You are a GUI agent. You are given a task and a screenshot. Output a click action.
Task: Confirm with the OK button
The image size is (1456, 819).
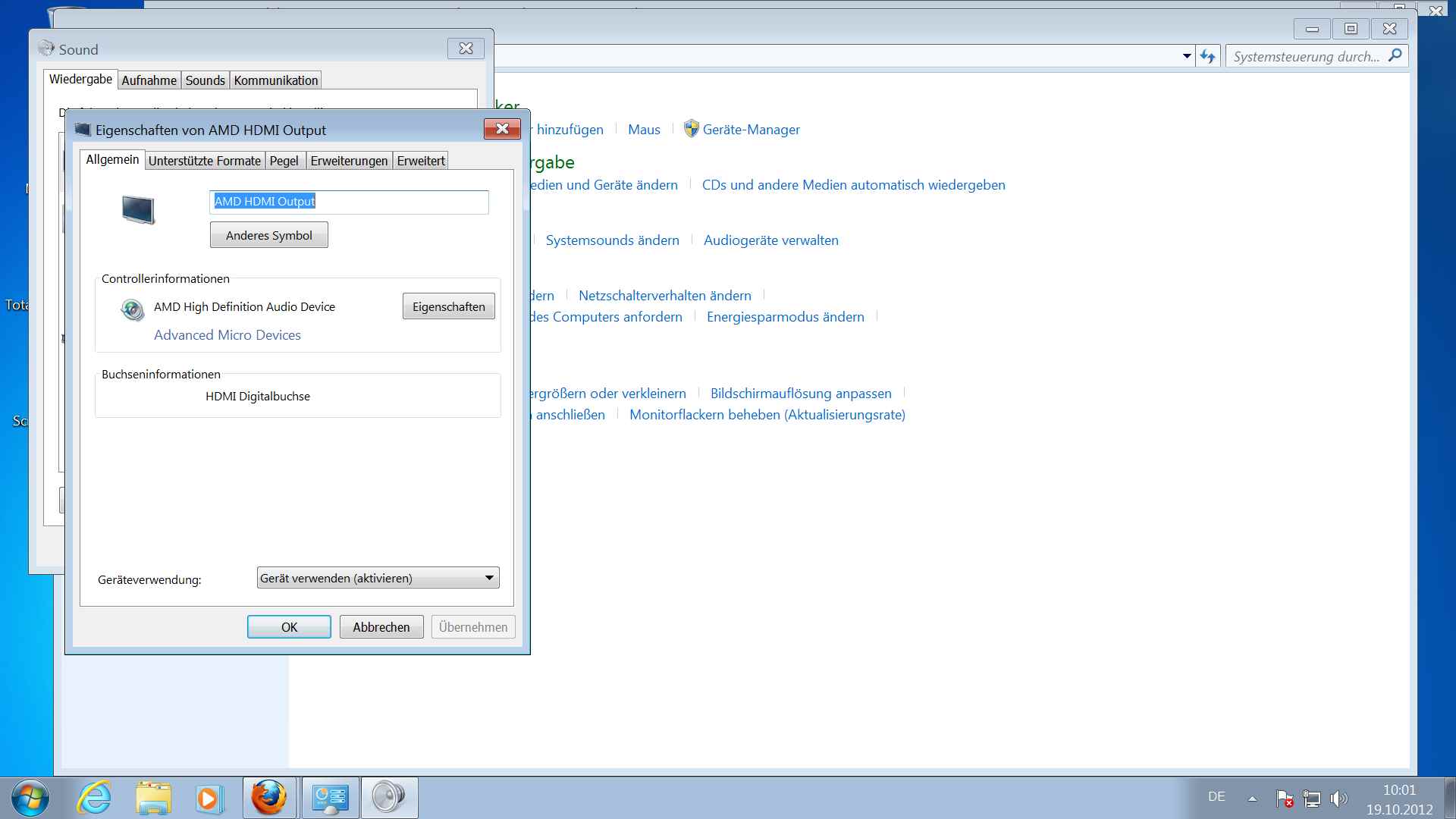pyautogui.click(x=289, y=627)
